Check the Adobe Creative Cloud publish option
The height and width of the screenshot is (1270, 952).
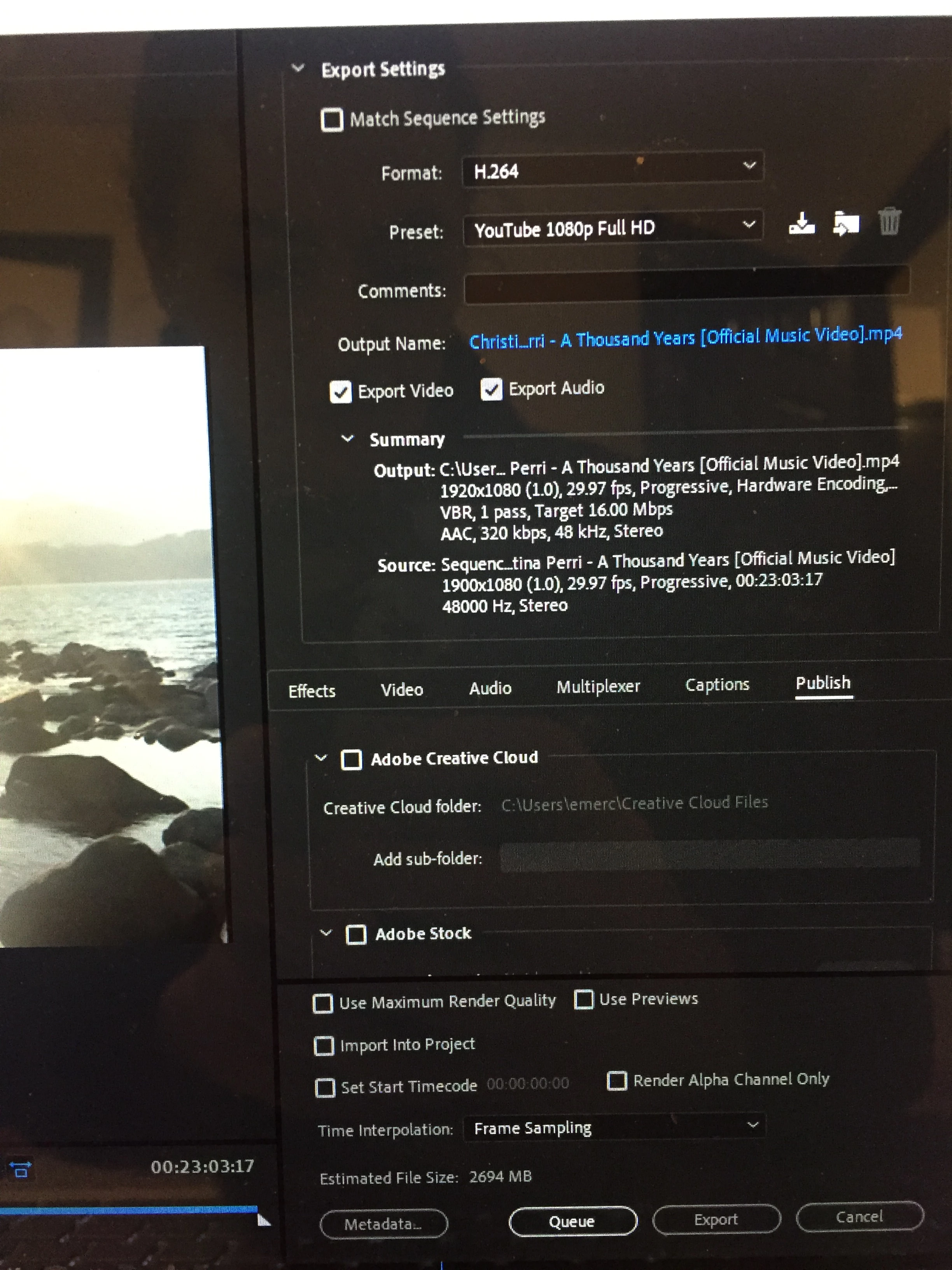pyautogui.click(x=351, y=760)
